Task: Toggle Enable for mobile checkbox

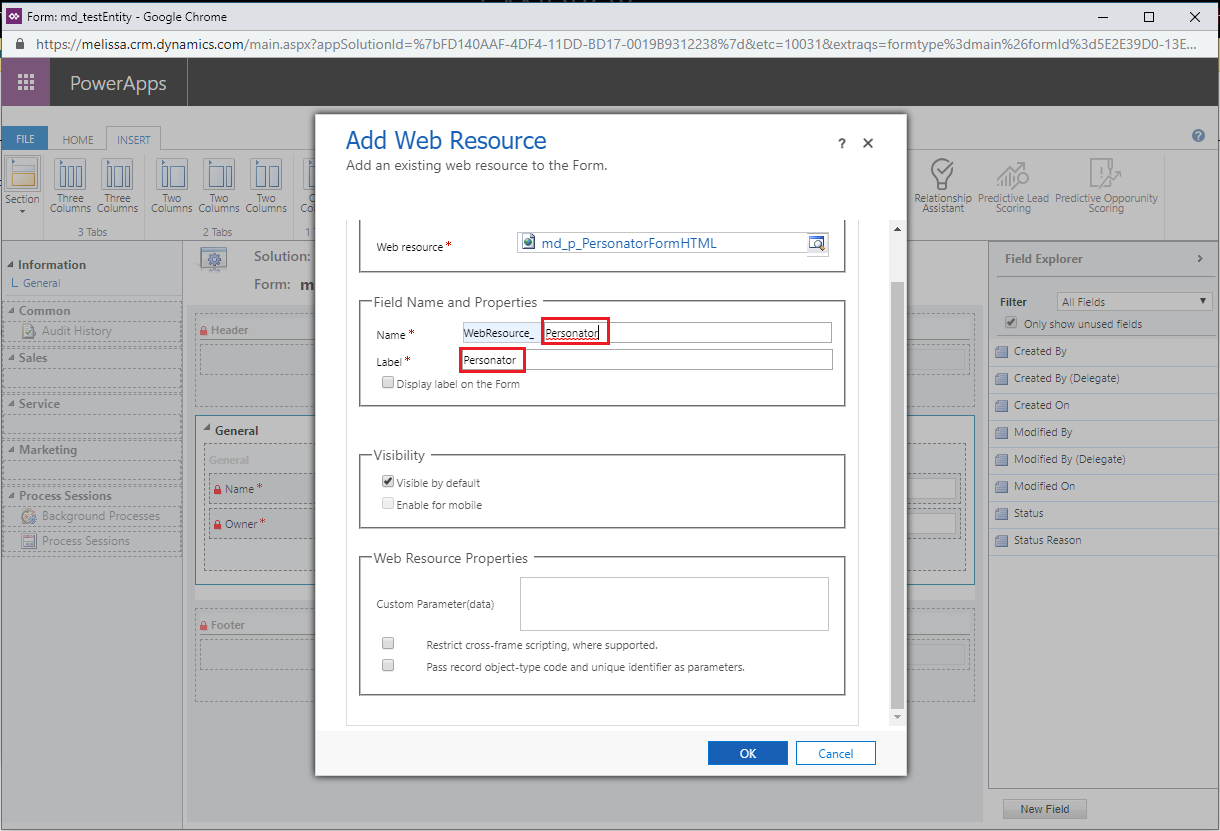Action: (388, 504)
